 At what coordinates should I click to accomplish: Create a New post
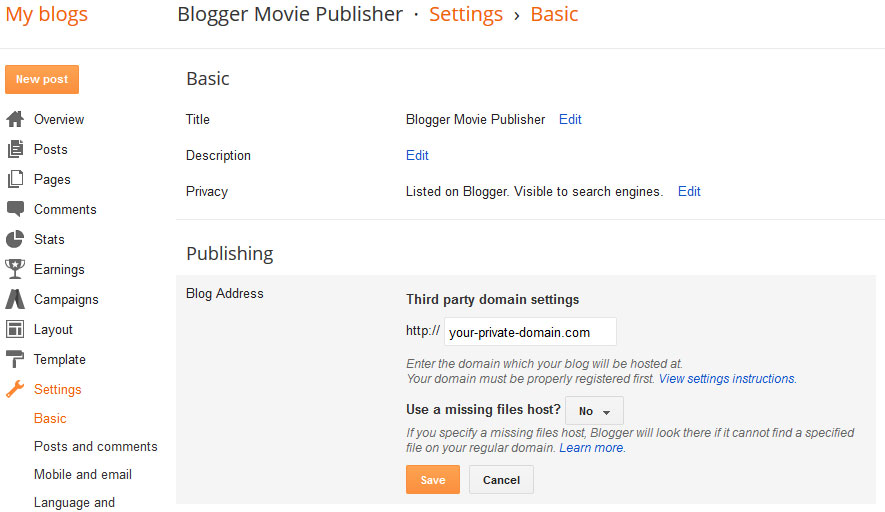(42, 80)
